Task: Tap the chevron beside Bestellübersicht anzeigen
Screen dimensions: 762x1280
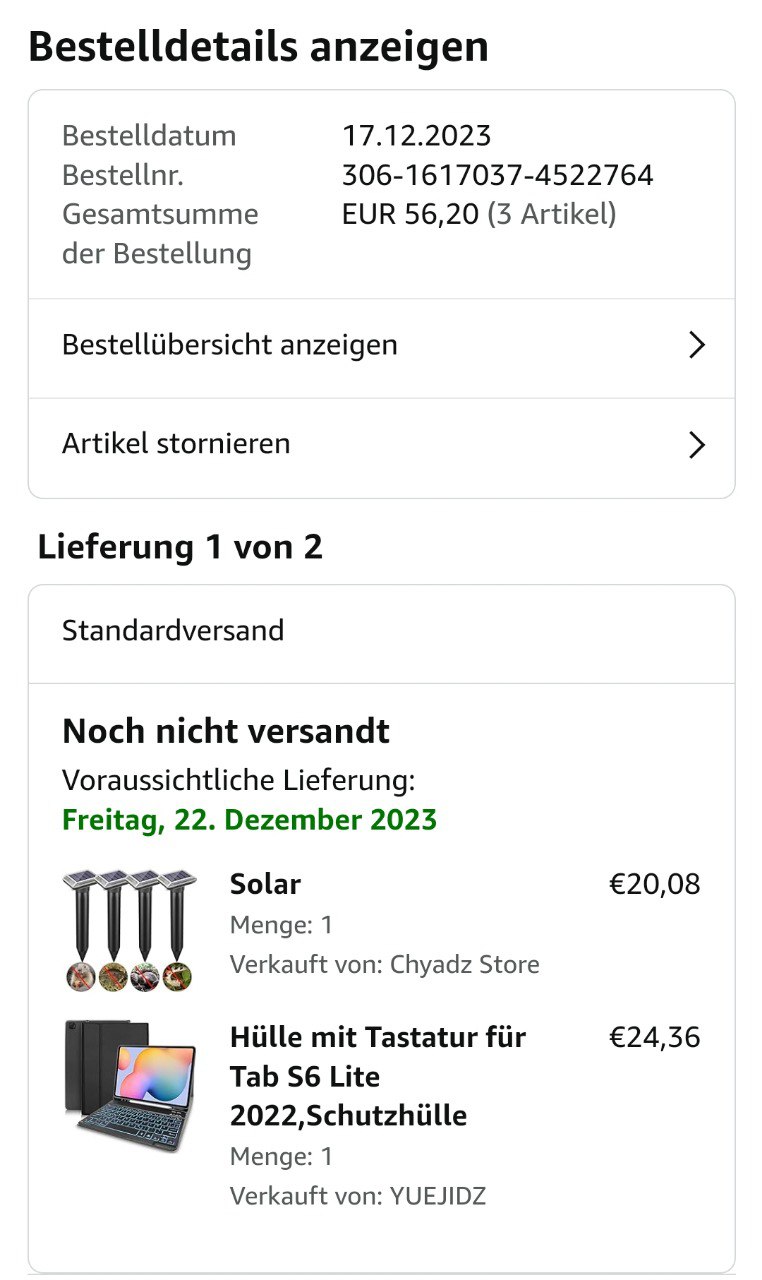Action: click(x=697, y=346)
